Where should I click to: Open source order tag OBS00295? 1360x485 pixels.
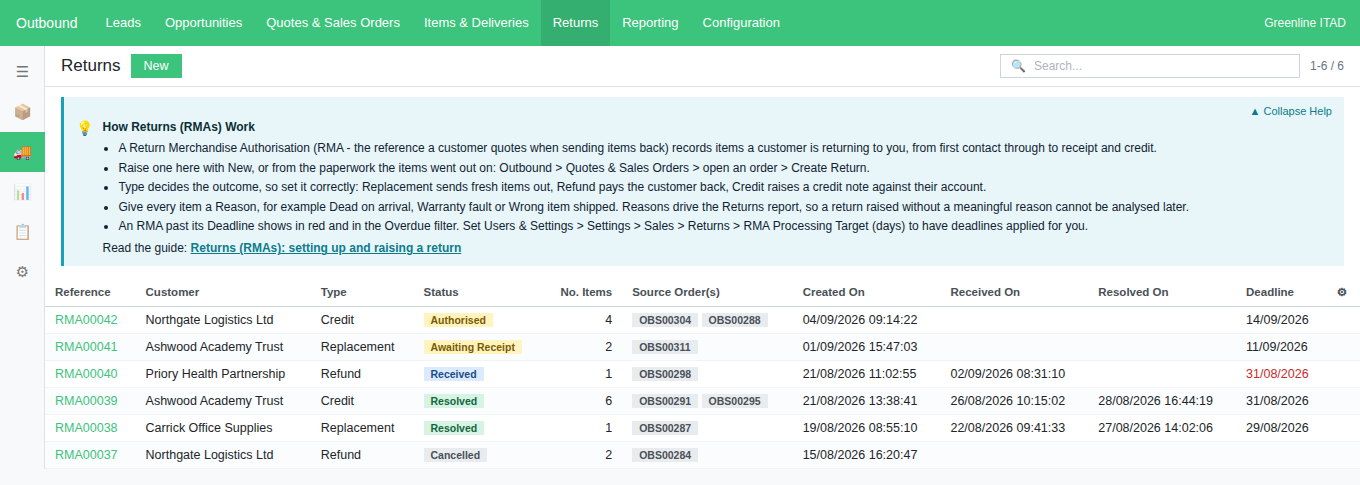click(735, 401)
